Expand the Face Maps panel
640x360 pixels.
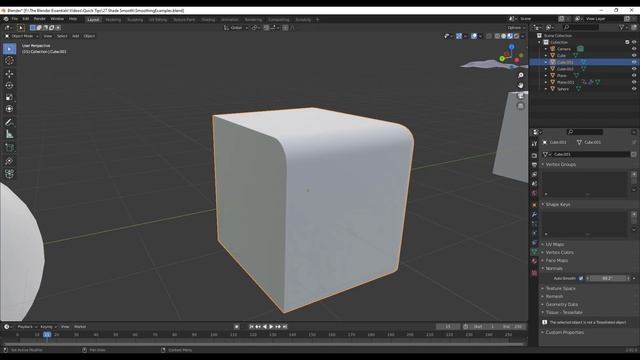click(556, 260)
